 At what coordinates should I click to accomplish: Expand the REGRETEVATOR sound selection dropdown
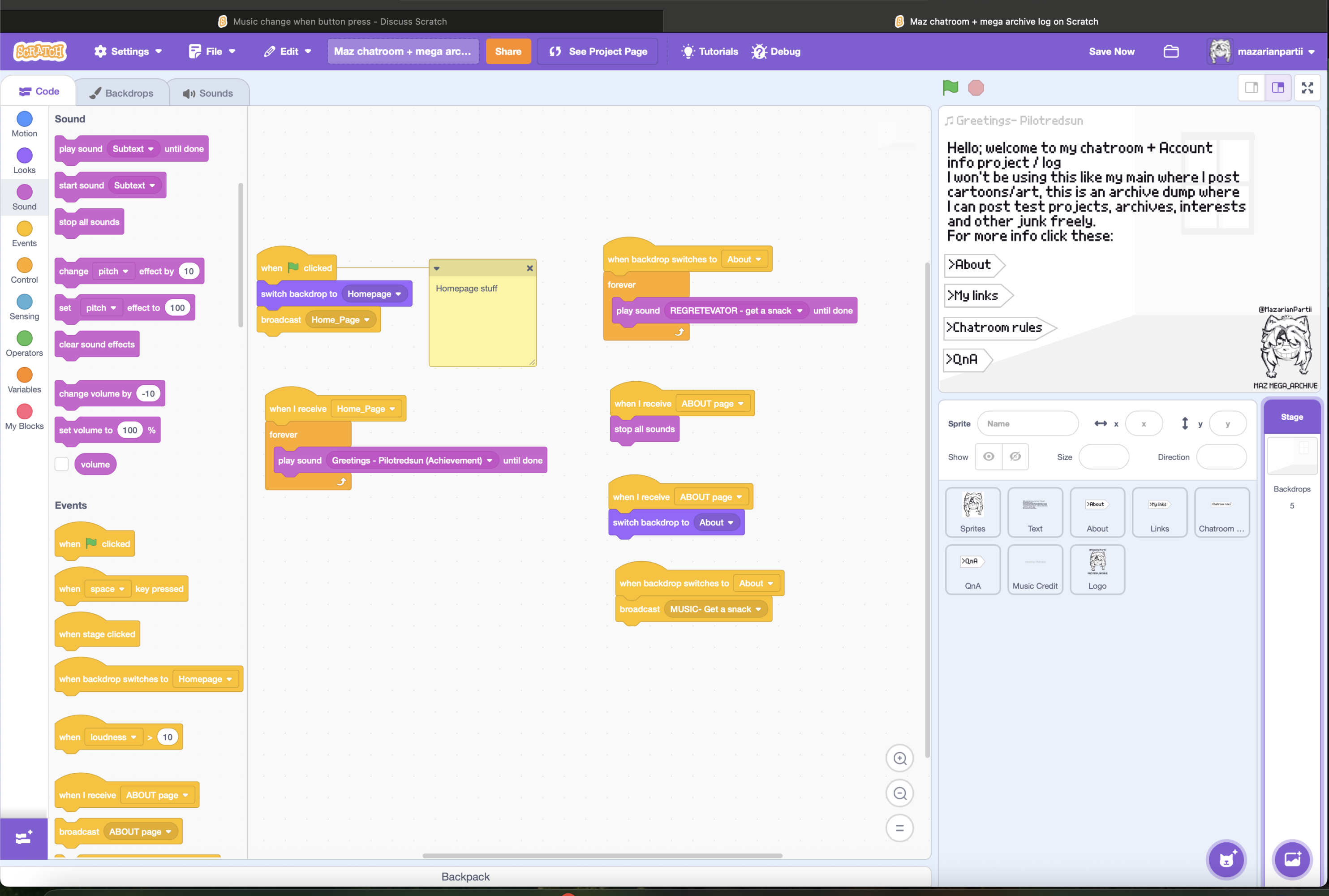(x=800, y=311)
